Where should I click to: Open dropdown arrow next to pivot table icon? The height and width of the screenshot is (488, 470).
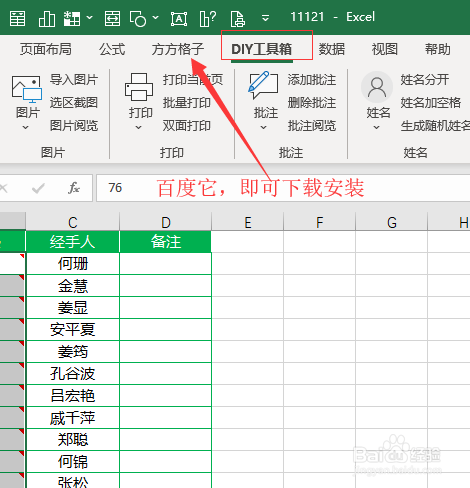[x=89, y=17]
